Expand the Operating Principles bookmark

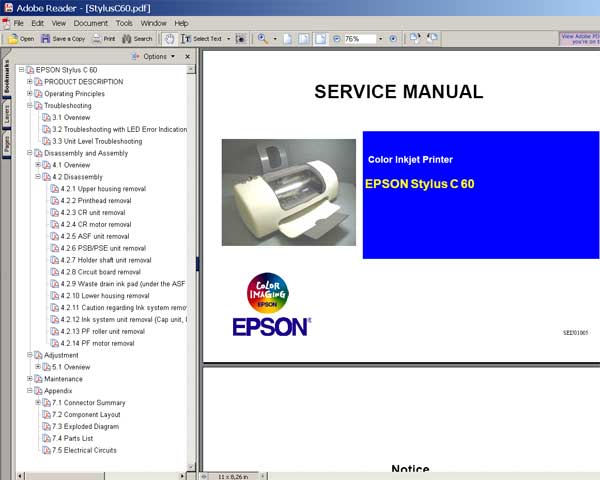pos(29,93)
